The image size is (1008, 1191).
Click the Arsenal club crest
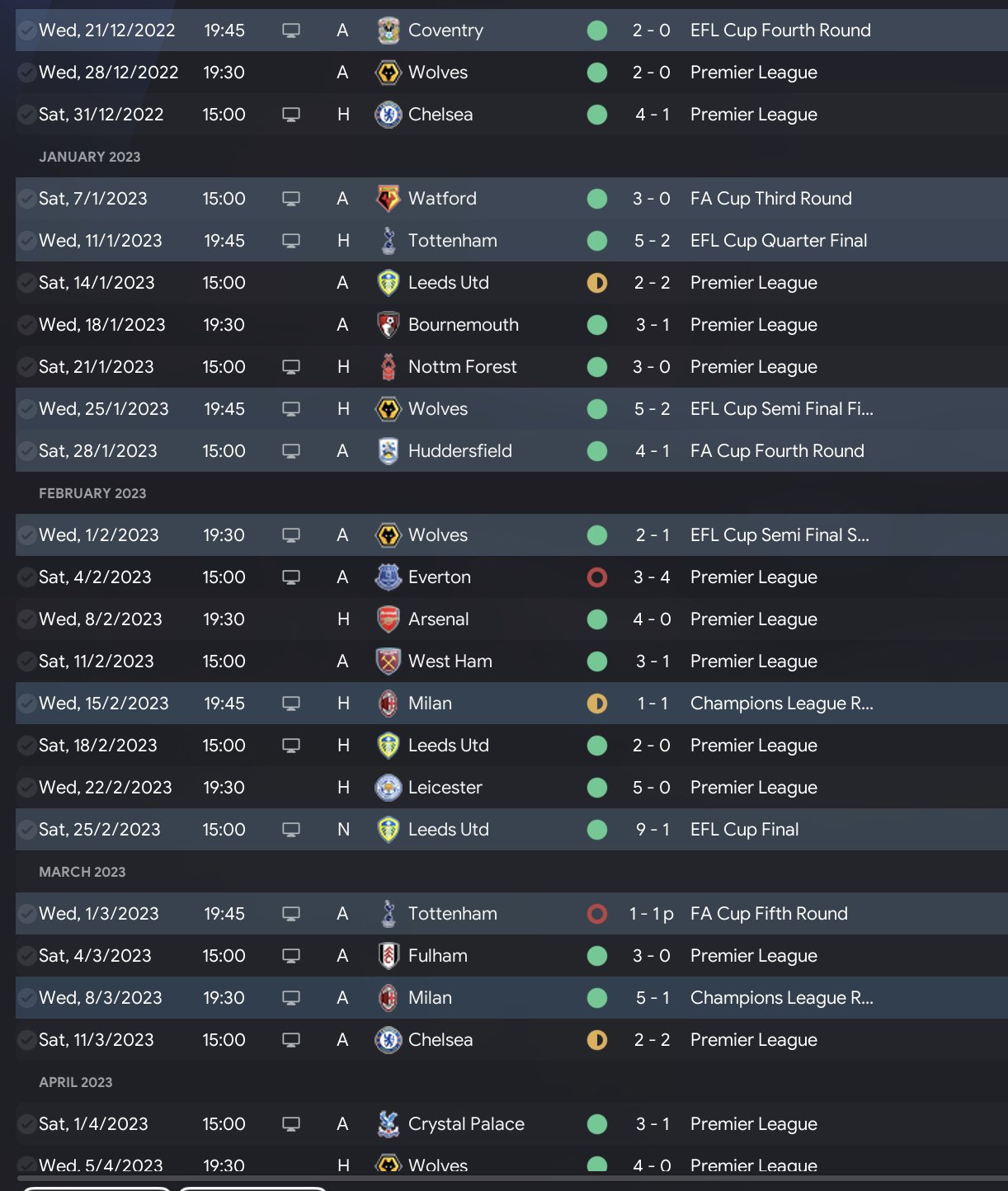(x=388, y=619)
